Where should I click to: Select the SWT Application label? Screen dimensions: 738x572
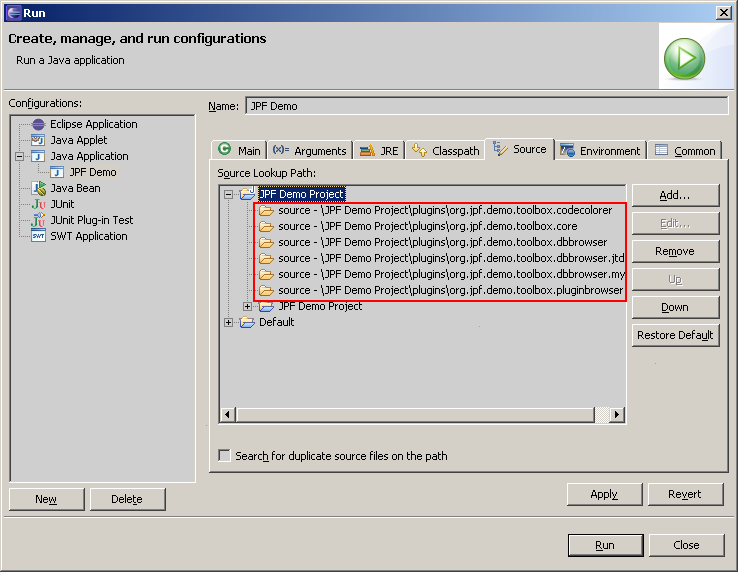pos(89,236)
